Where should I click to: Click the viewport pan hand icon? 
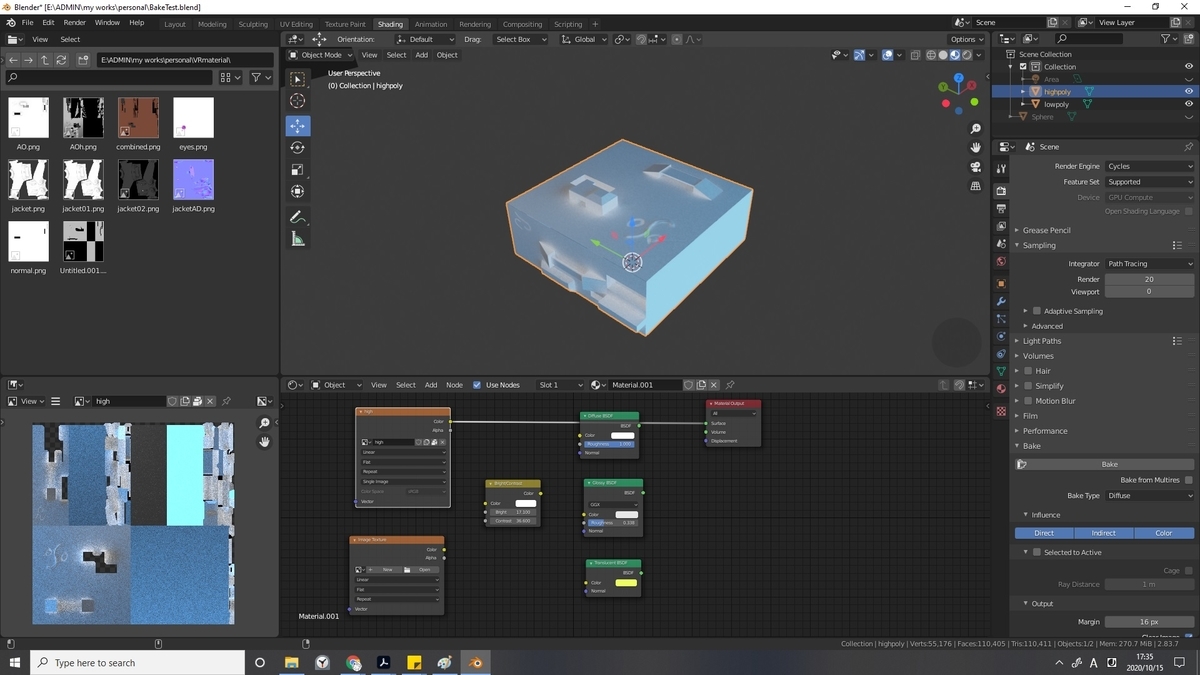(x=975, y=148)
